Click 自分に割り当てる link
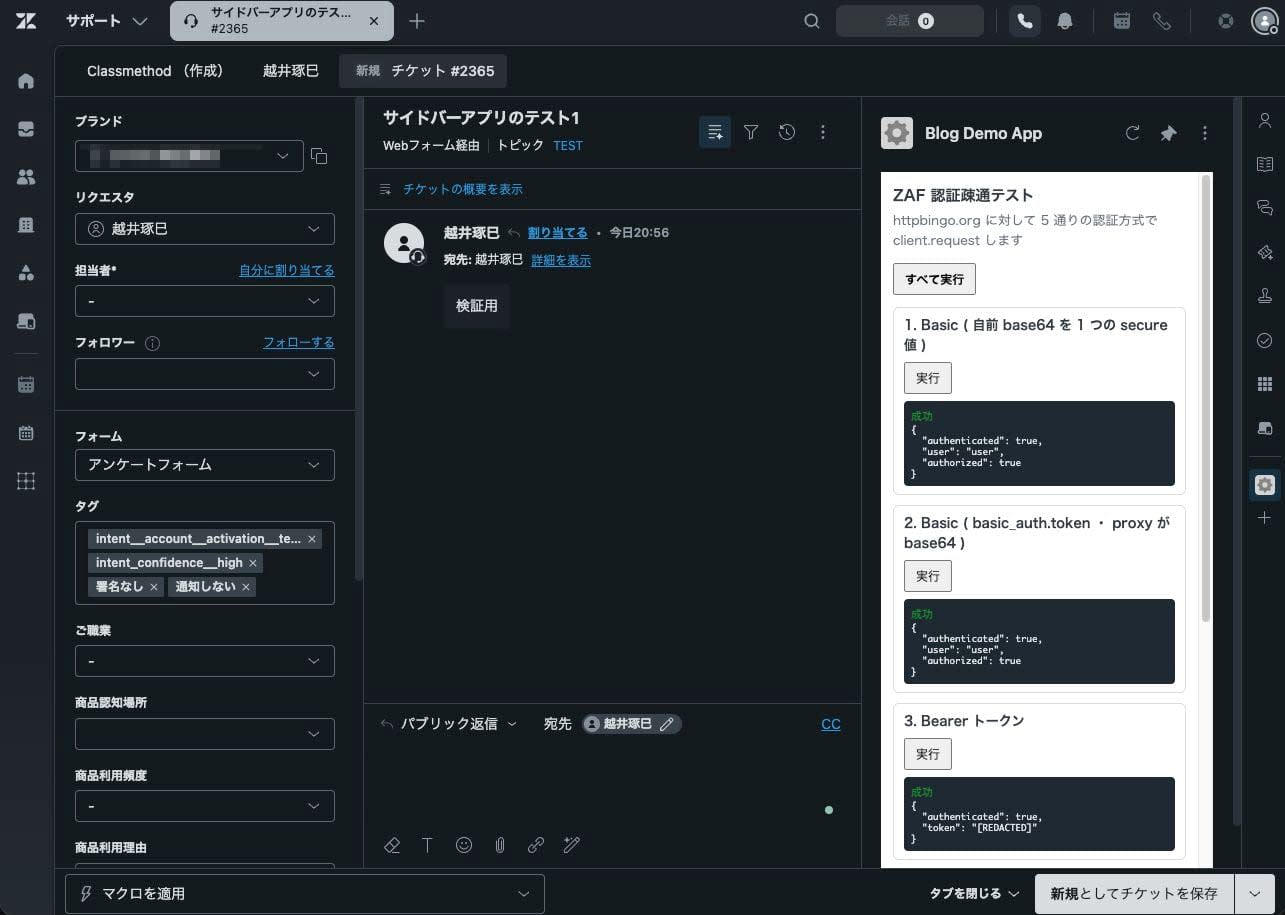 pyautogui.click(x=287, y=270)
